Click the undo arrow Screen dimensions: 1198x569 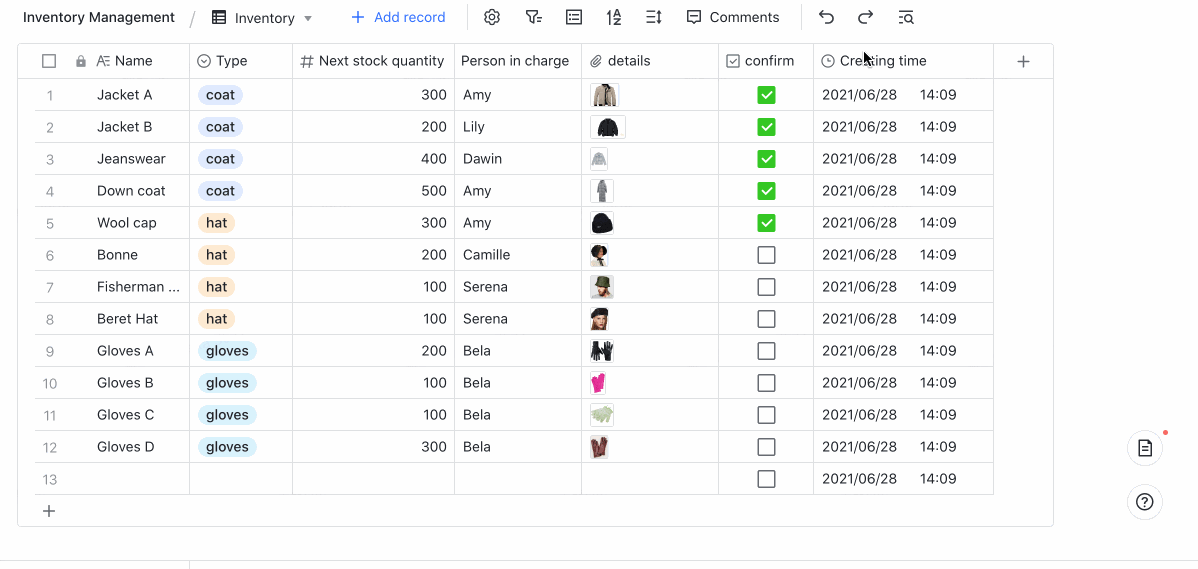(x=826, y=17)
